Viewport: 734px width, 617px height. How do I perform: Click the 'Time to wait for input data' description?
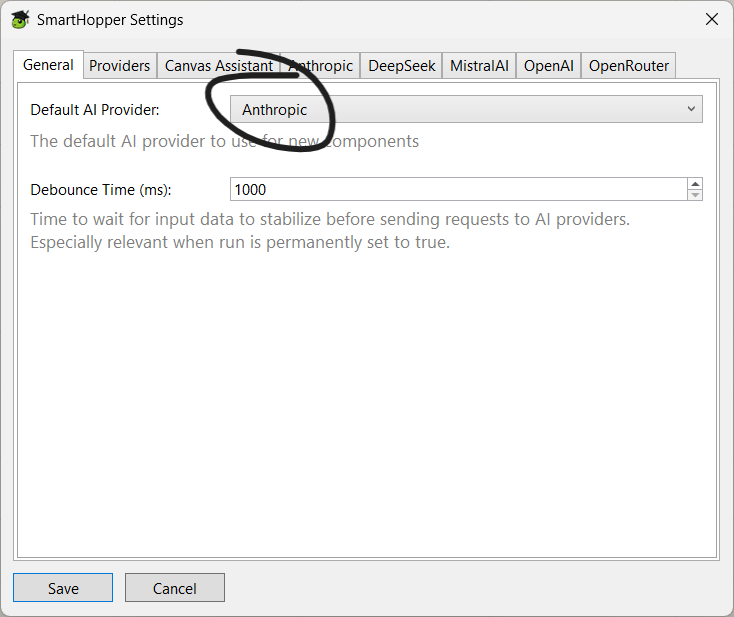click(330, 231)
